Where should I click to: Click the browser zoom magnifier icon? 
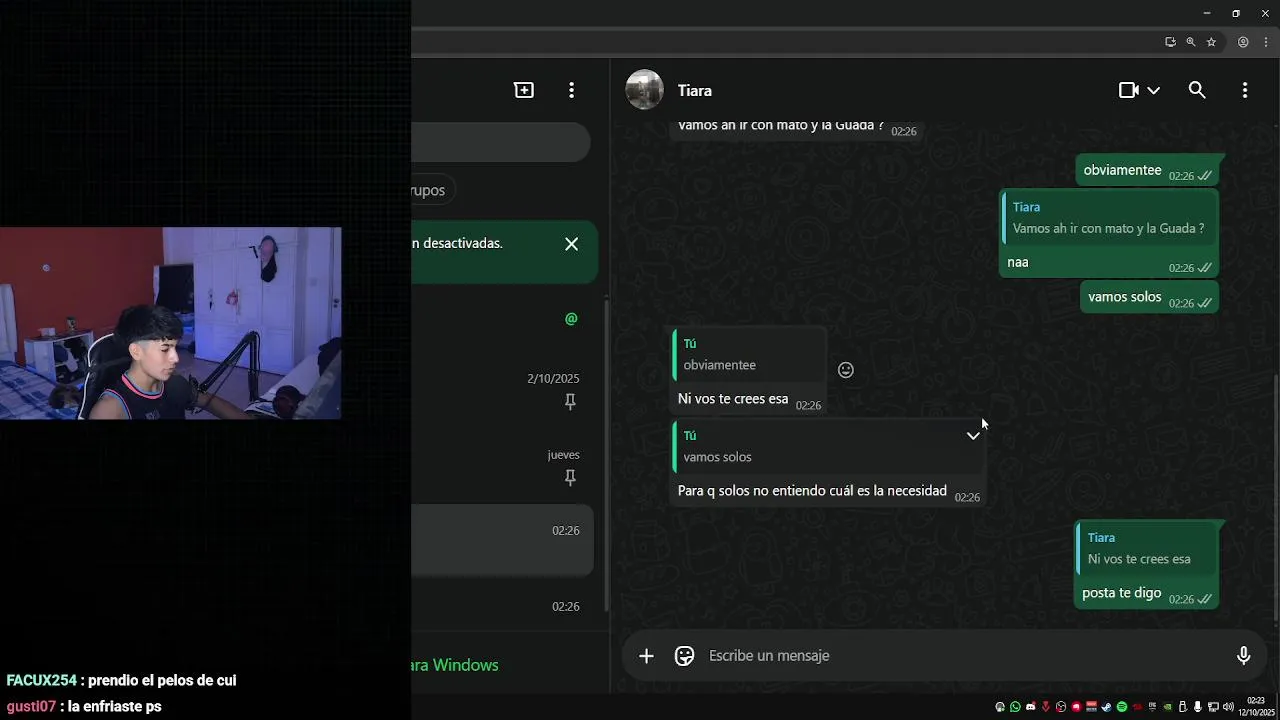(x=1191, y=42)
